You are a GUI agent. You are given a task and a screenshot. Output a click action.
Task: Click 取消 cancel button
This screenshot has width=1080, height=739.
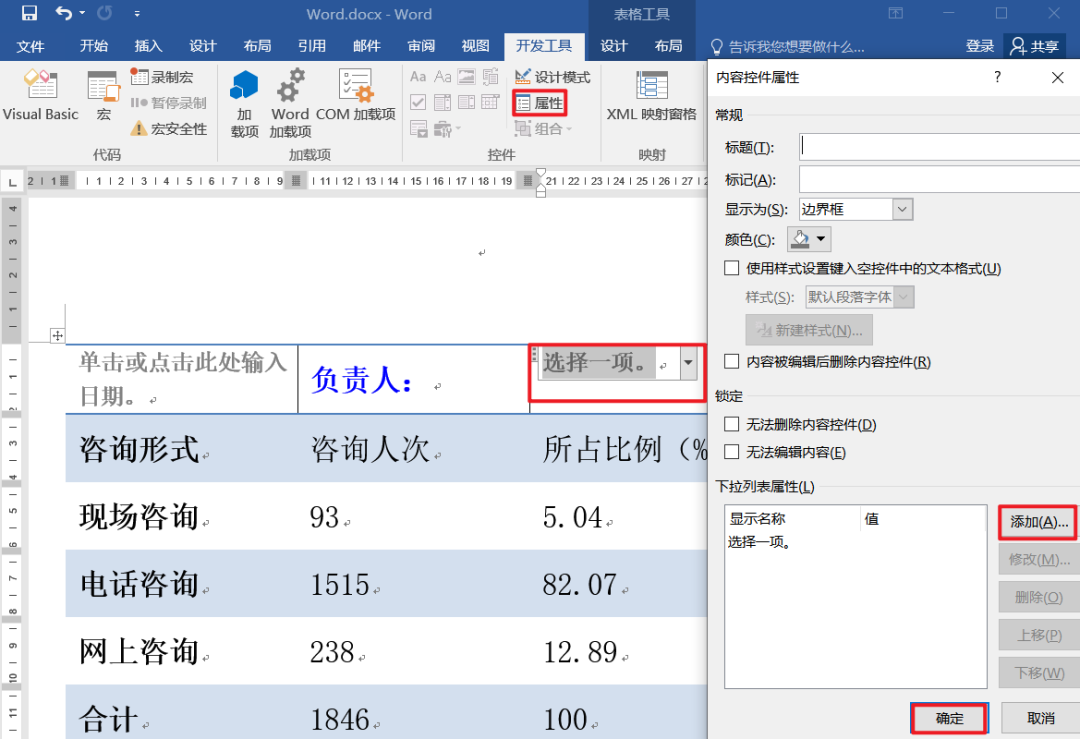1040,718
